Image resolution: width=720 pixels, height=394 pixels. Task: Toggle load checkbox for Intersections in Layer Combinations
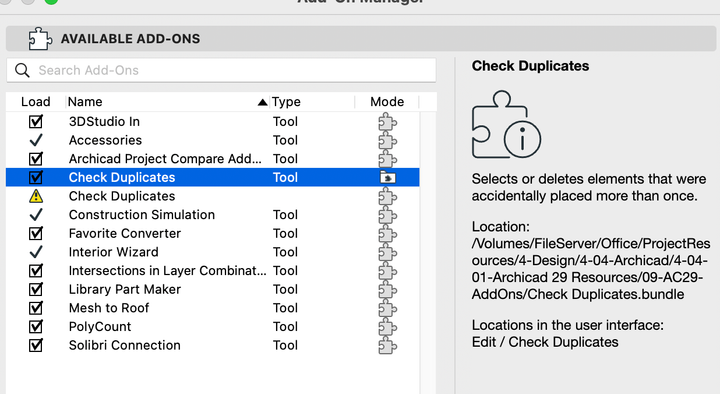[36, 270]
